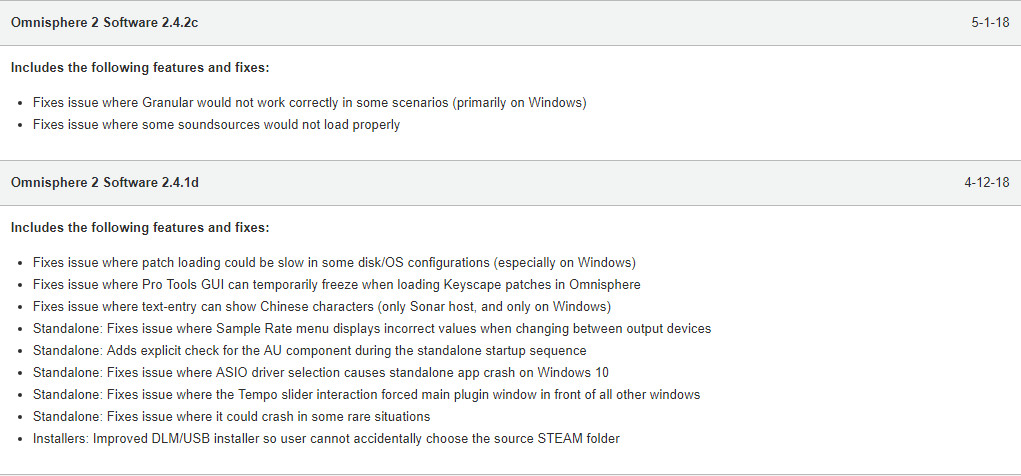Click the features heading under version 2.4.1d

tap(140, 228)
